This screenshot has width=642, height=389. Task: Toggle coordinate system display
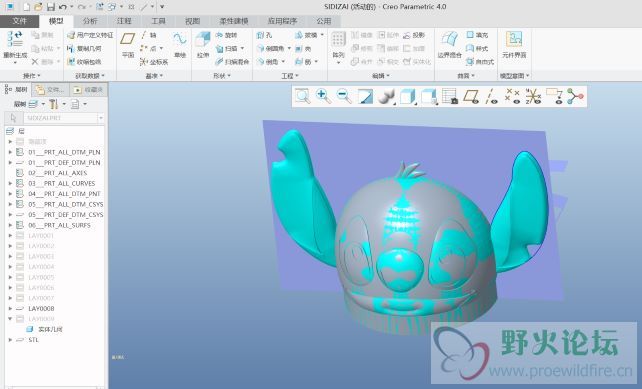tap(533, 97)
